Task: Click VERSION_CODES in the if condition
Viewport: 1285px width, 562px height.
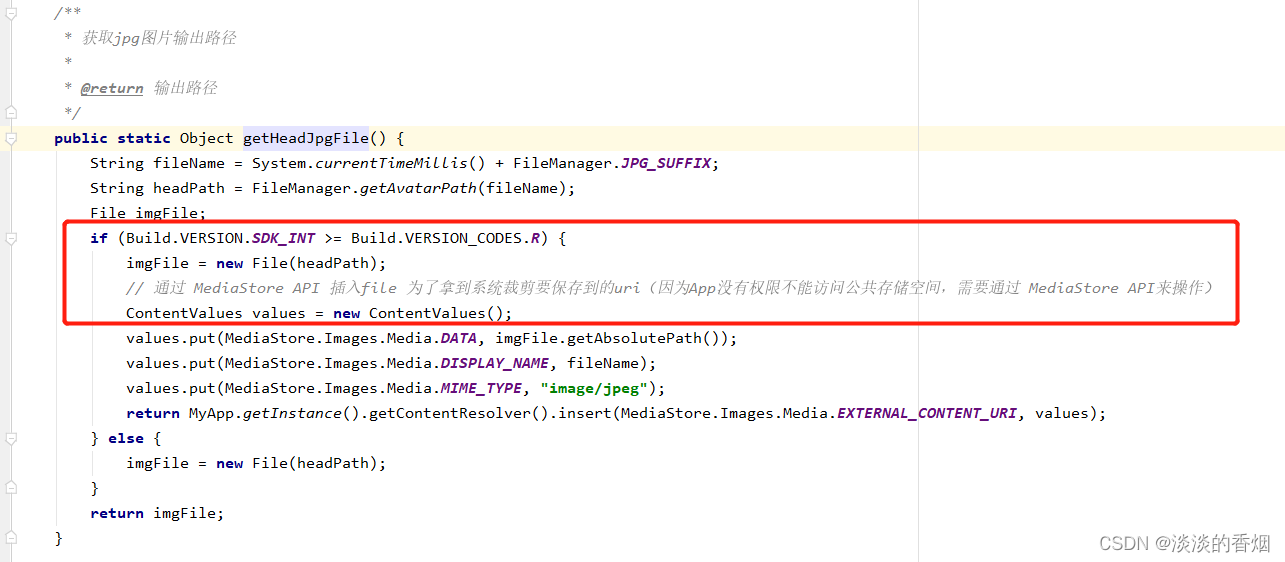Action: pos(467,238)
